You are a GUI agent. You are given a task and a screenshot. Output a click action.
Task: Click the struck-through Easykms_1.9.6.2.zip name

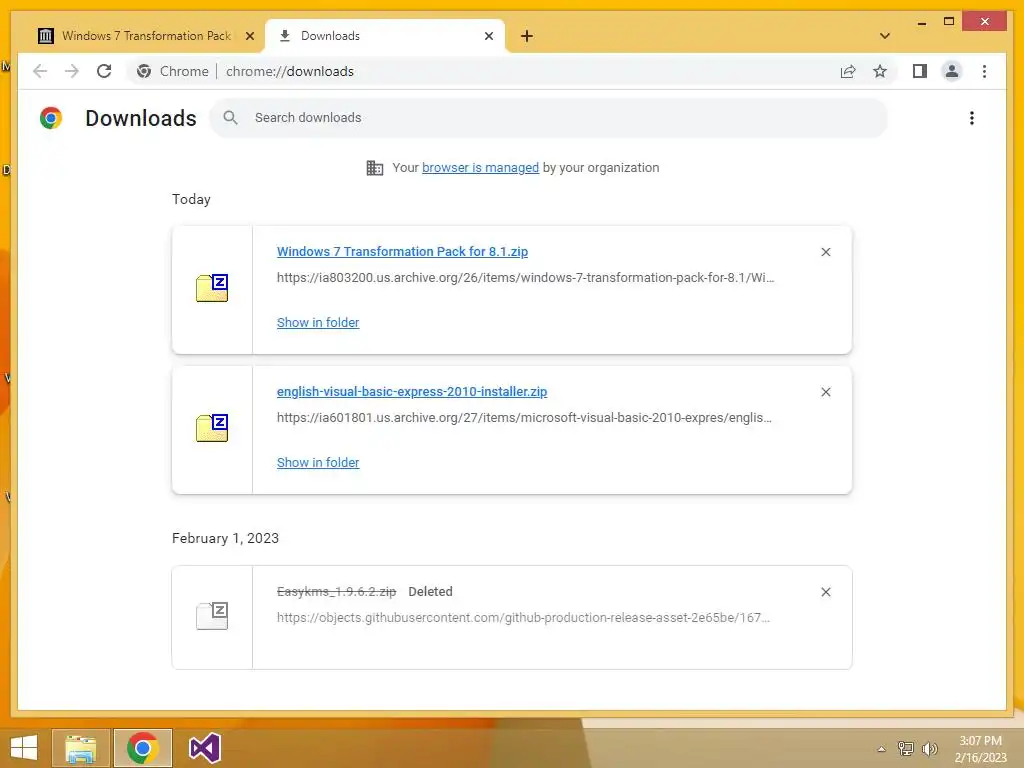coord(336,591)
